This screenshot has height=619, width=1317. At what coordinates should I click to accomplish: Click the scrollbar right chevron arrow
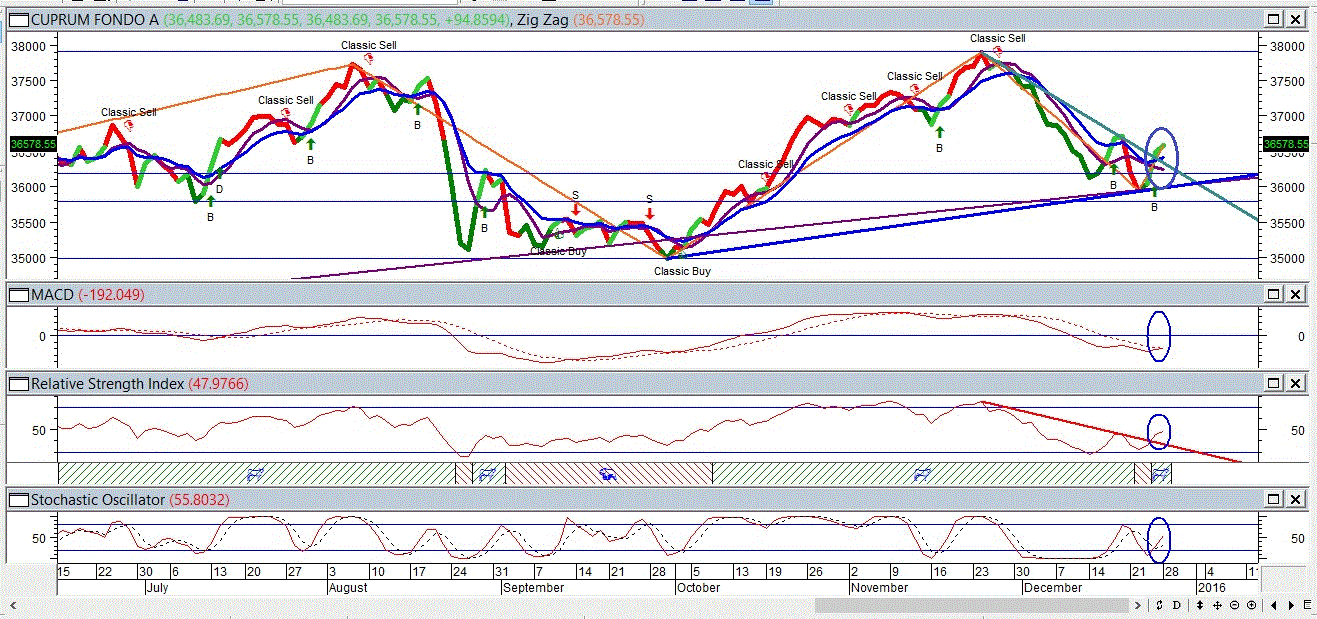coord(1138,605)
